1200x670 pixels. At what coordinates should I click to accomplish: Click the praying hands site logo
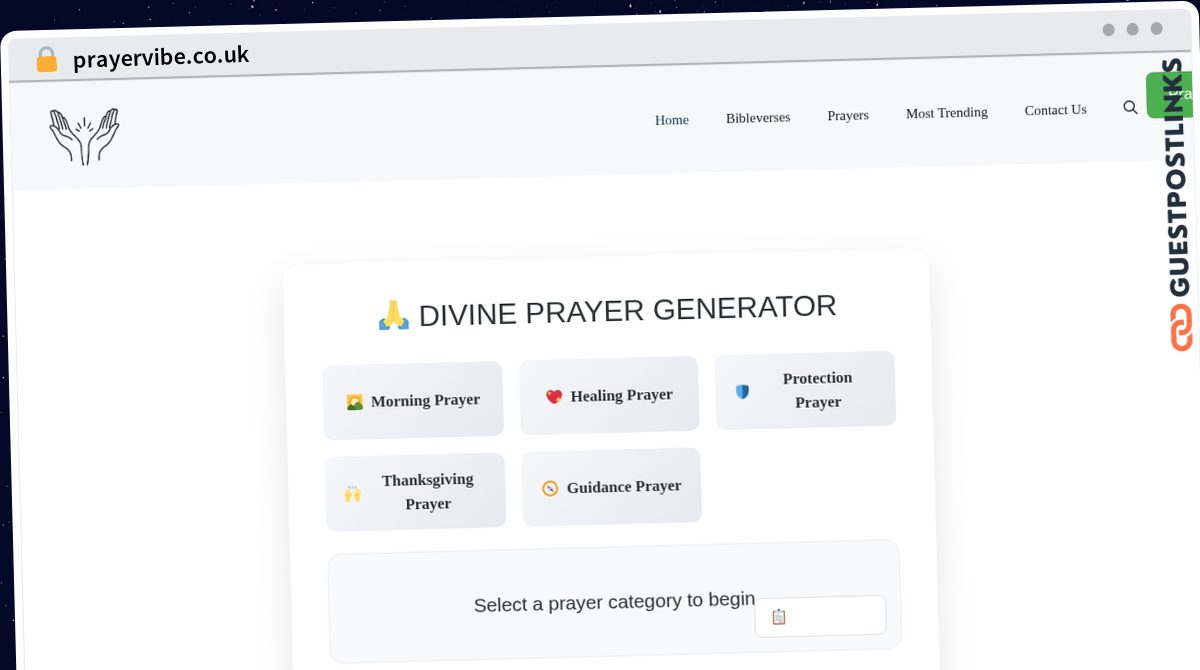tap(84, 136)
